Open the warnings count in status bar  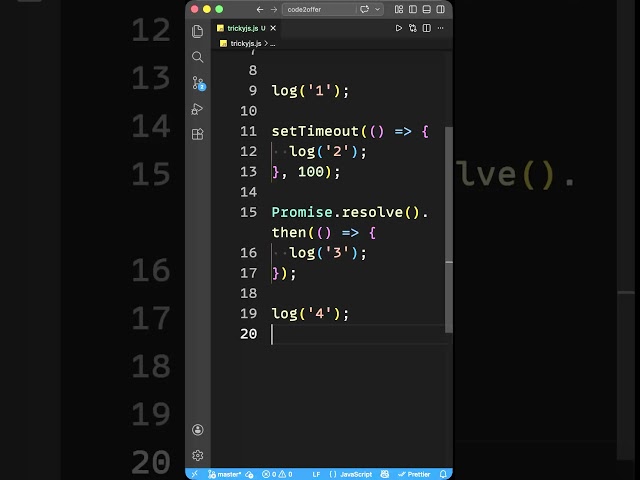pyautogui.click(x=285, y=474)
